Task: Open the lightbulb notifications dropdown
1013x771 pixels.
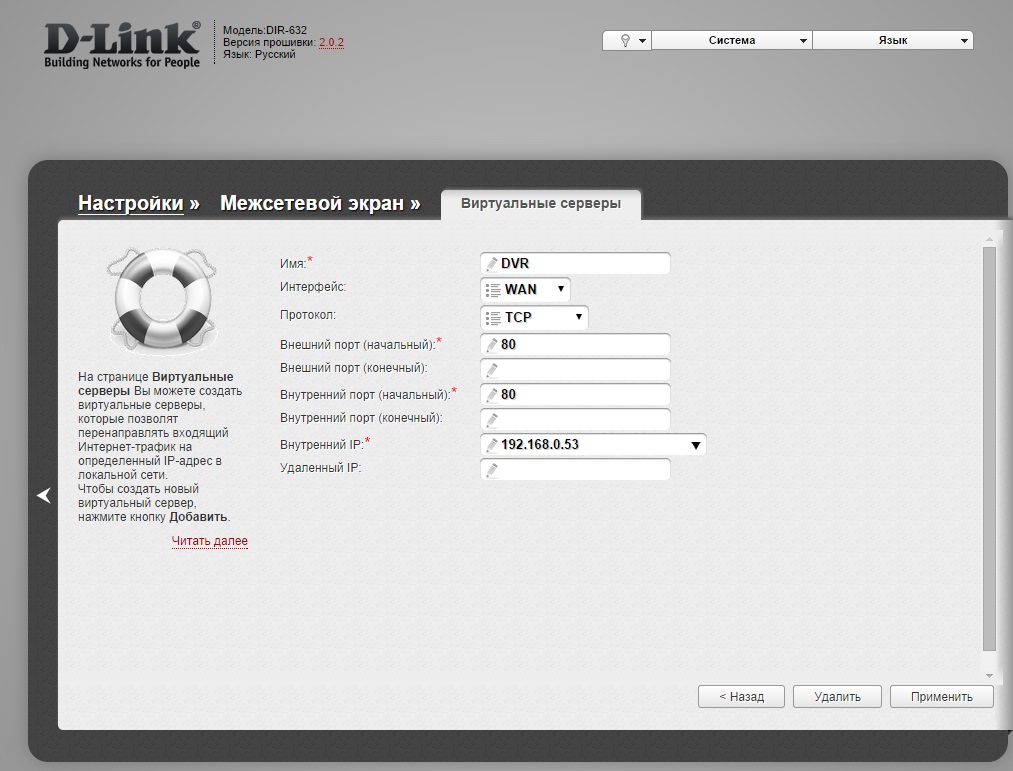Action: (627, 40)
